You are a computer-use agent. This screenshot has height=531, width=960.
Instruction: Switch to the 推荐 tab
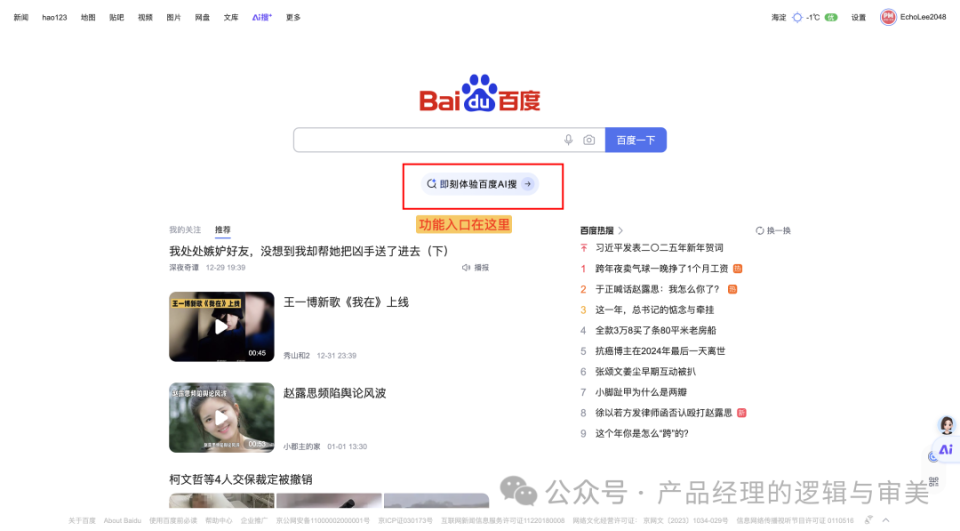223,230
